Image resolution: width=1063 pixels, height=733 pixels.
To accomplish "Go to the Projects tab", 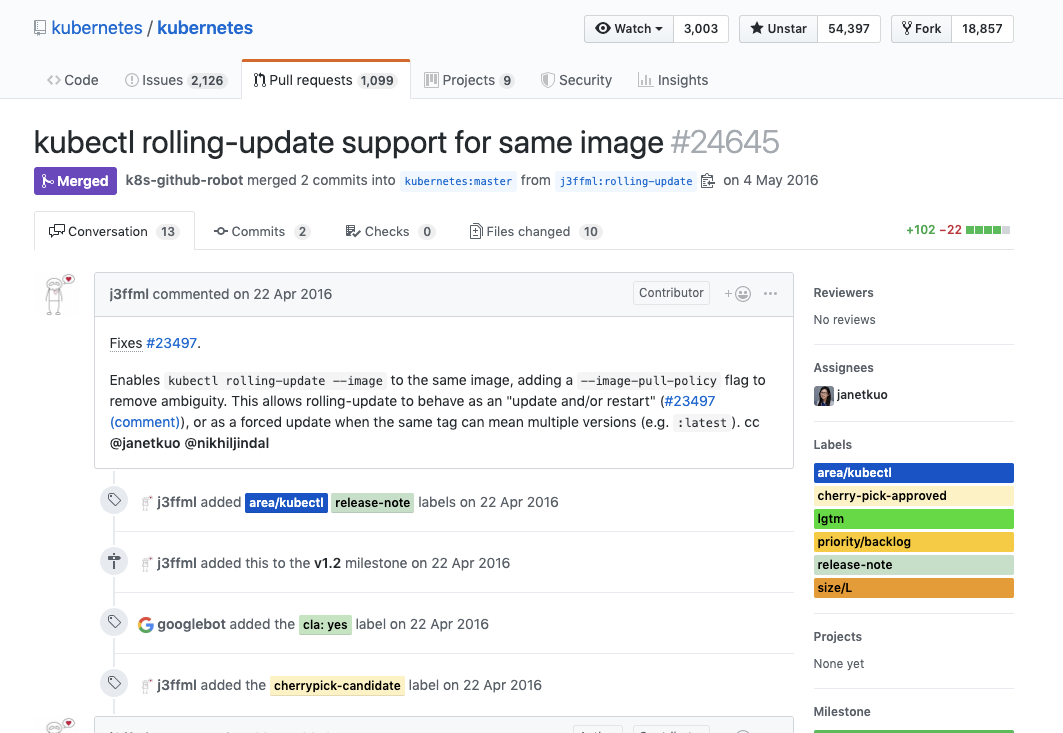I will point(469,80).
